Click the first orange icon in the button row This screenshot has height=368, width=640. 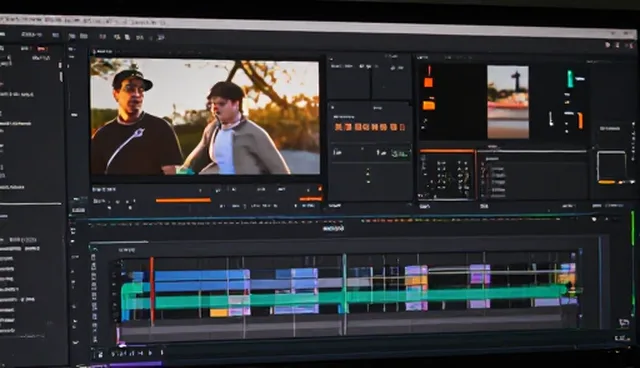338,127
